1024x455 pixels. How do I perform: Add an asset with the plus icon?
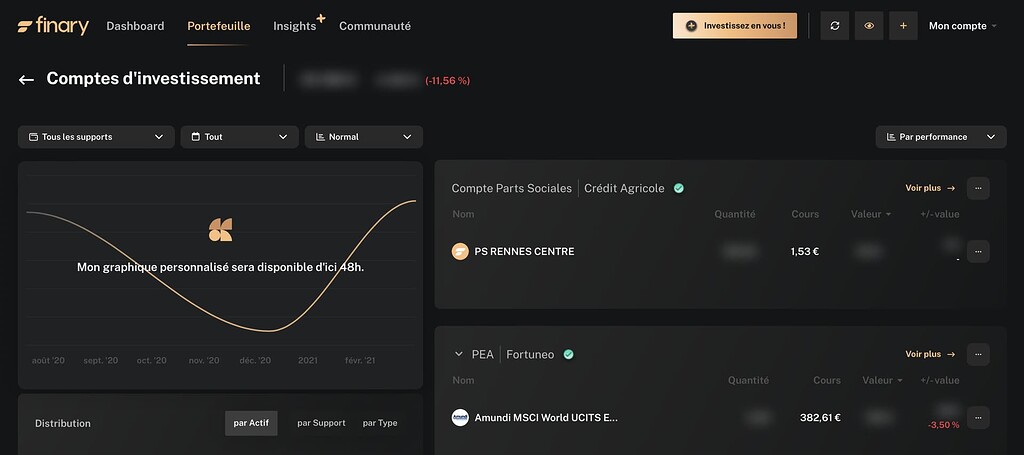point(903,26)
